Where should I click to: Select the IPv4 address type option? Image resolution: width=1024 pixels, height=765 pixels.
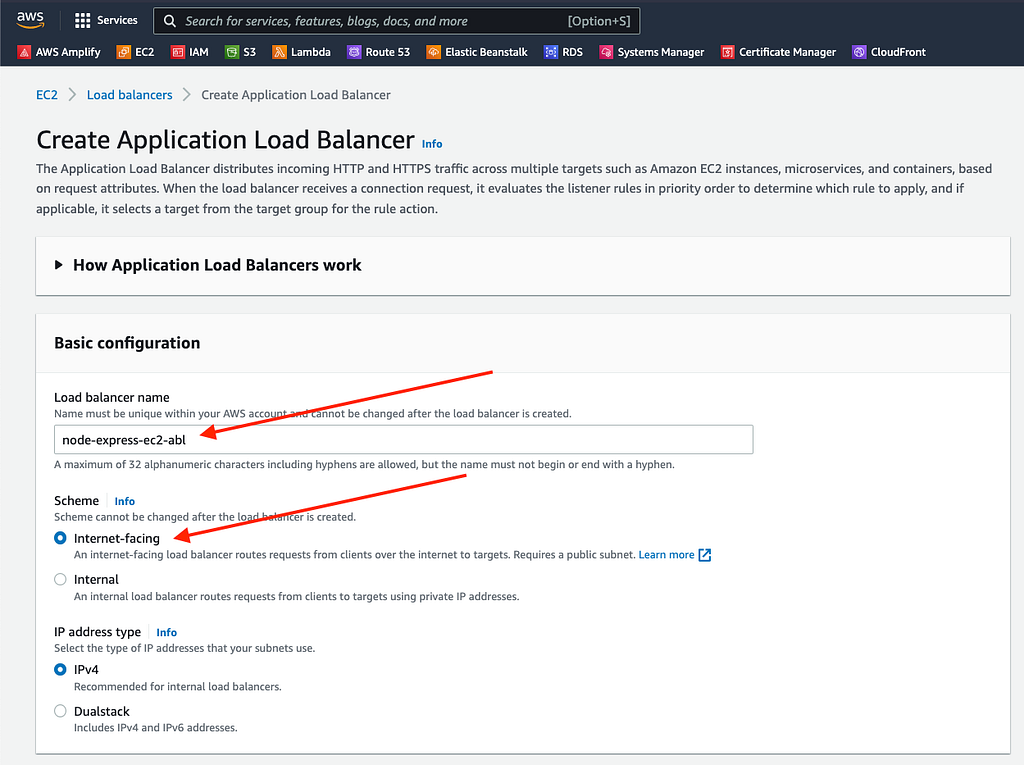[61, 670]
